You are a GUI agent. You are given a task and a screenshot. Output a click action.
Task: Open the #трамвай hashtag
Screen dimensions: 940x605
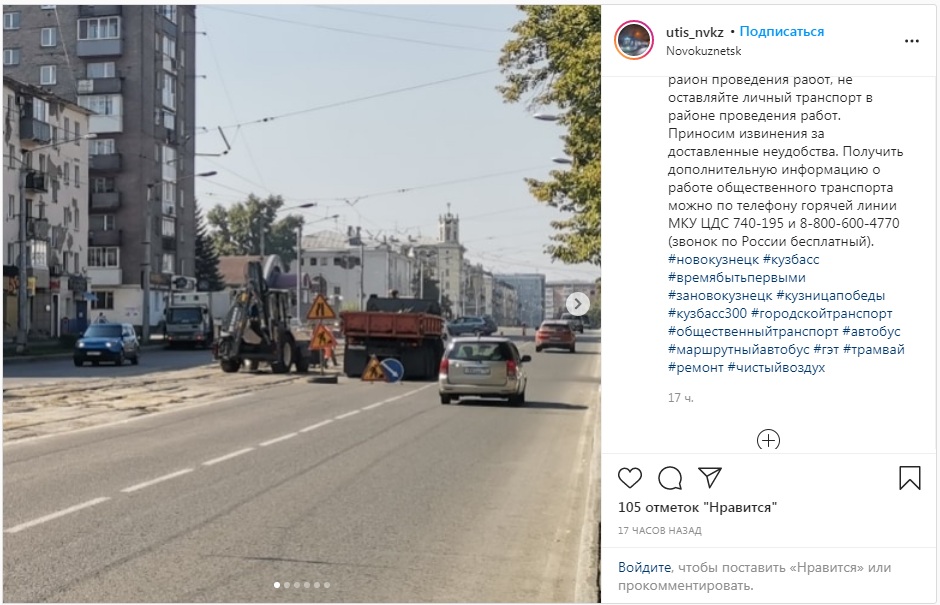(x=873, y=350)
